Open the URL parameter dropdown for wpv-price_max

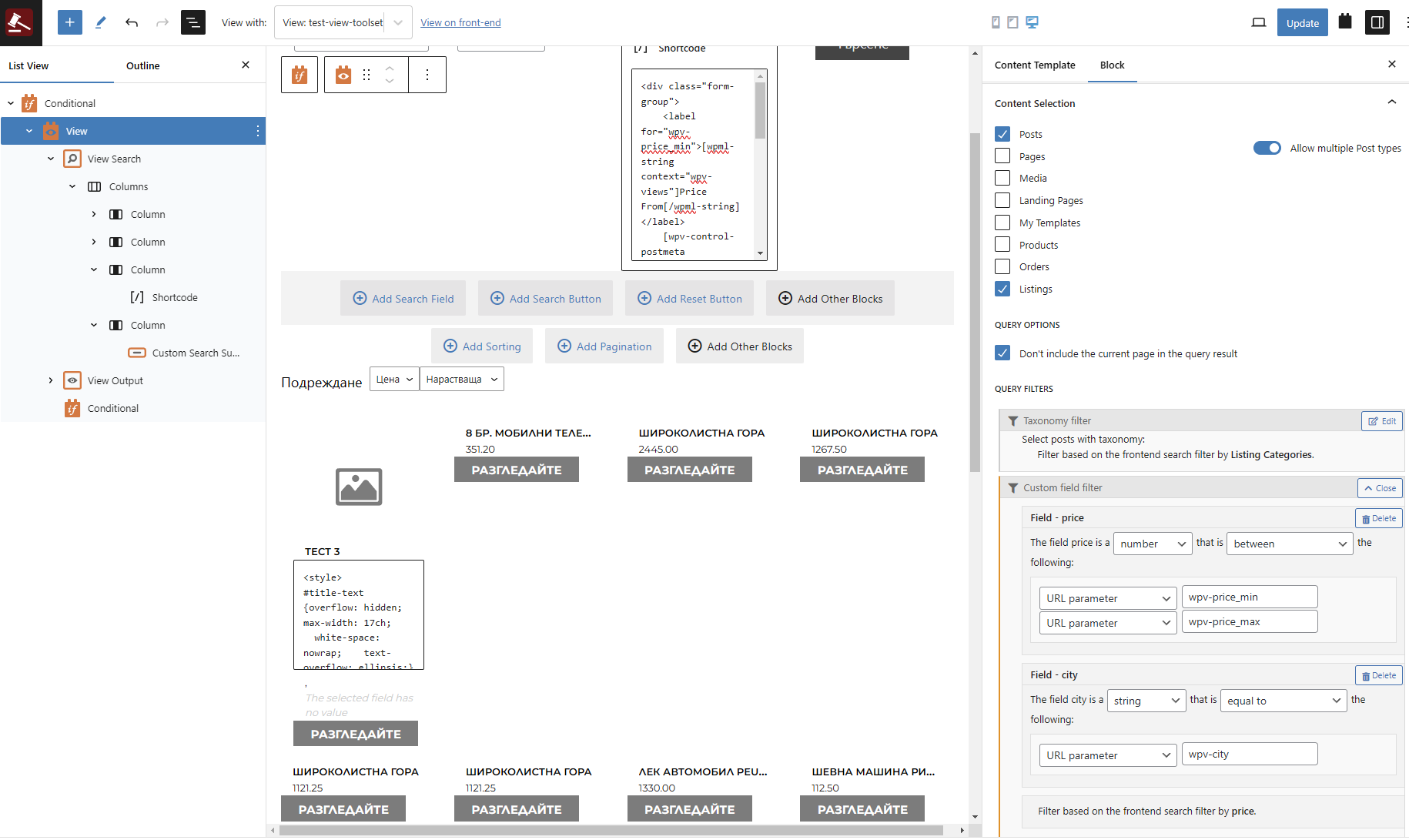pos(1108,623)
